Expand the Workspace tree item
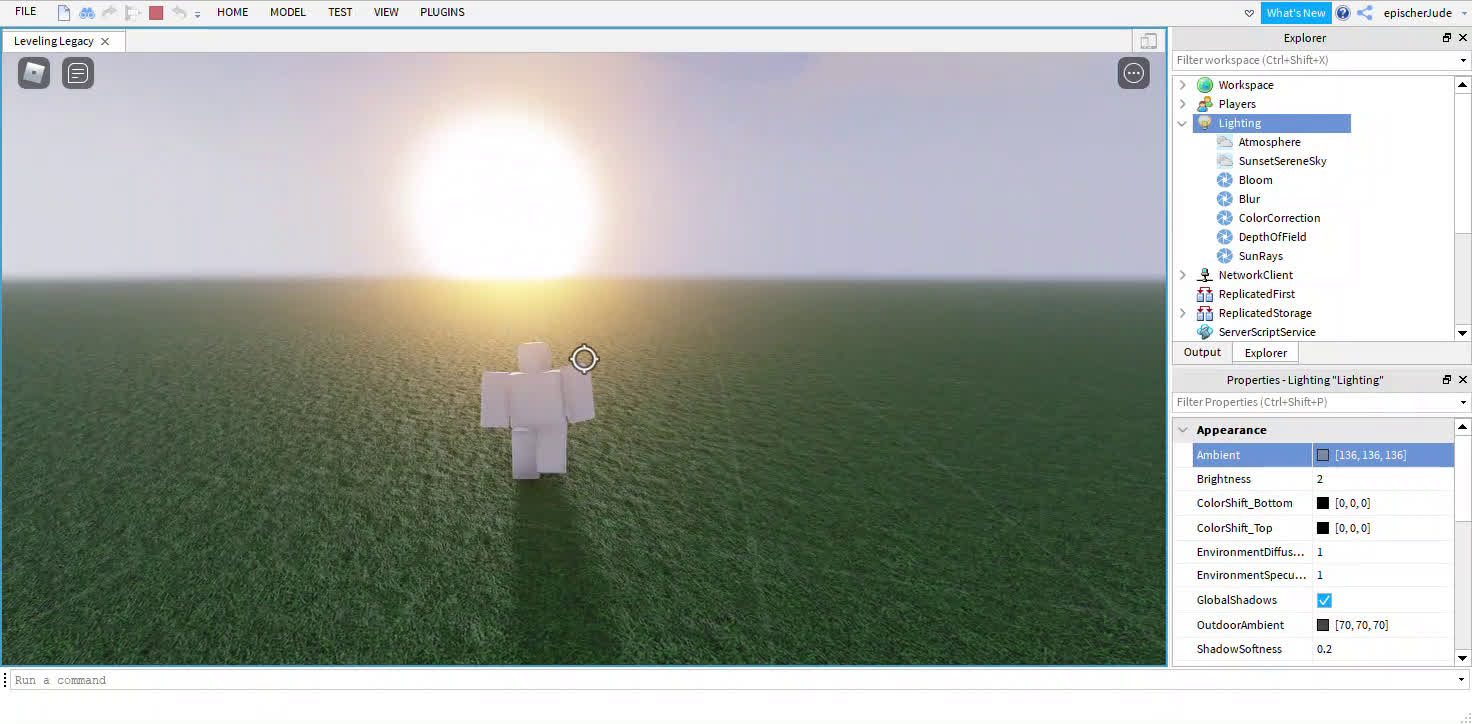 [1183, 84]
